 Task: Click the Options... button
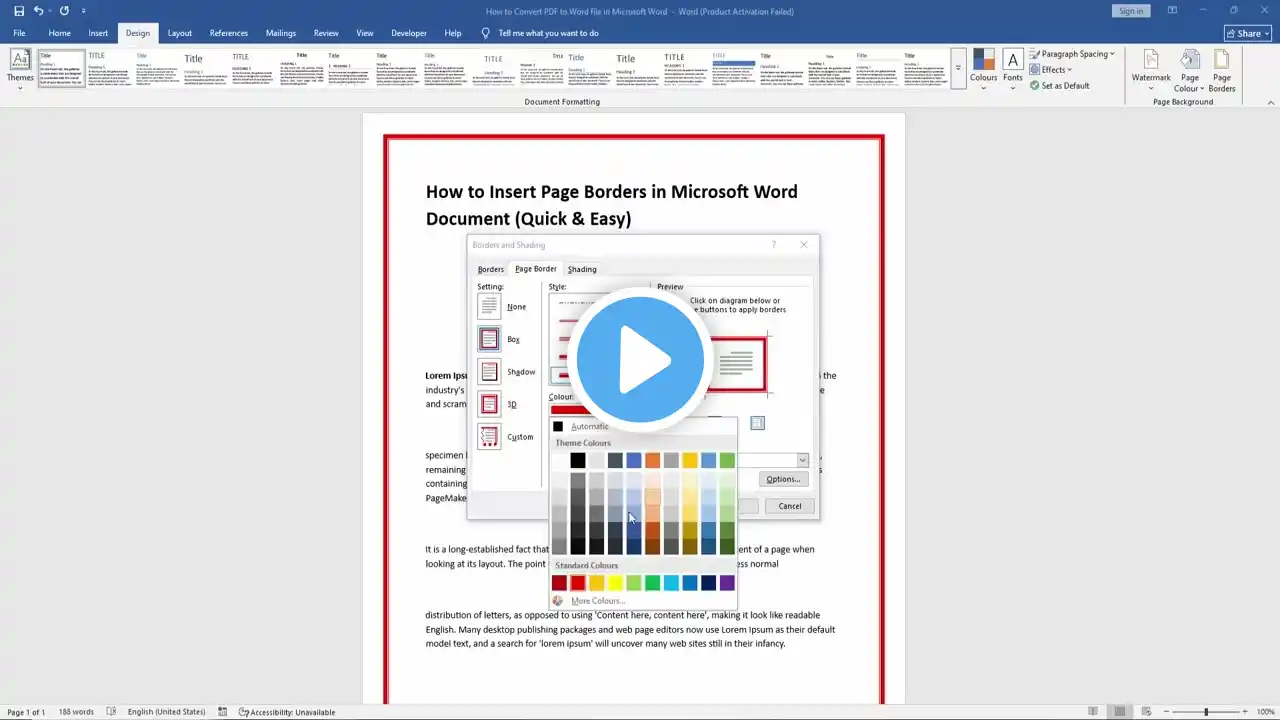782,479
